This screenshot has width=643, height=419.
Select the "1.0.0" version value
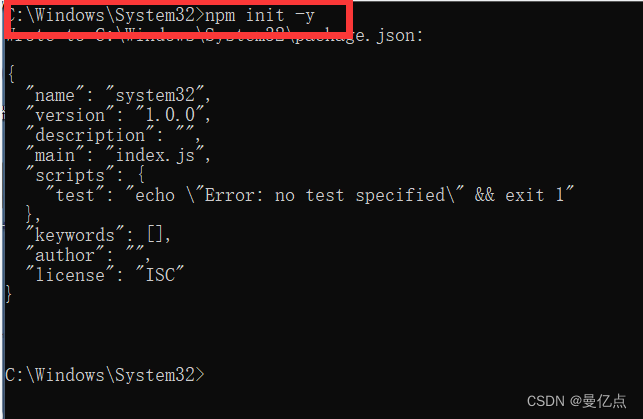pos(174,115)
